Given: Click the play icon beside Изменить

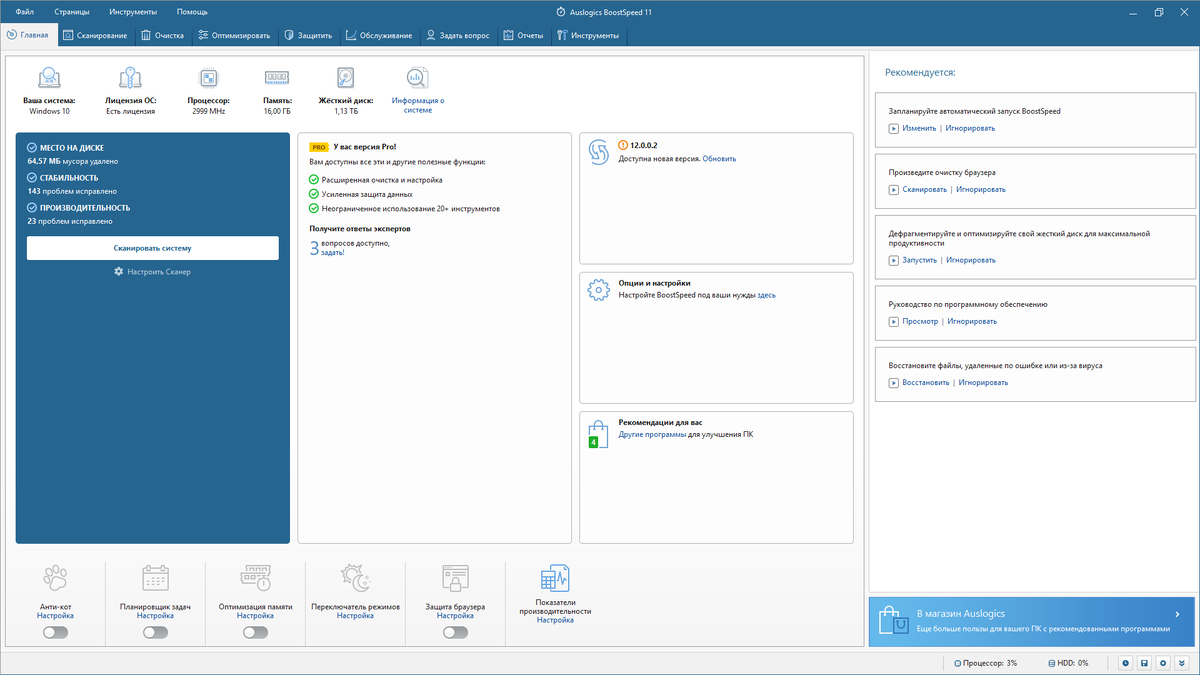Looking at the screenshot, I should click(893, 128).
